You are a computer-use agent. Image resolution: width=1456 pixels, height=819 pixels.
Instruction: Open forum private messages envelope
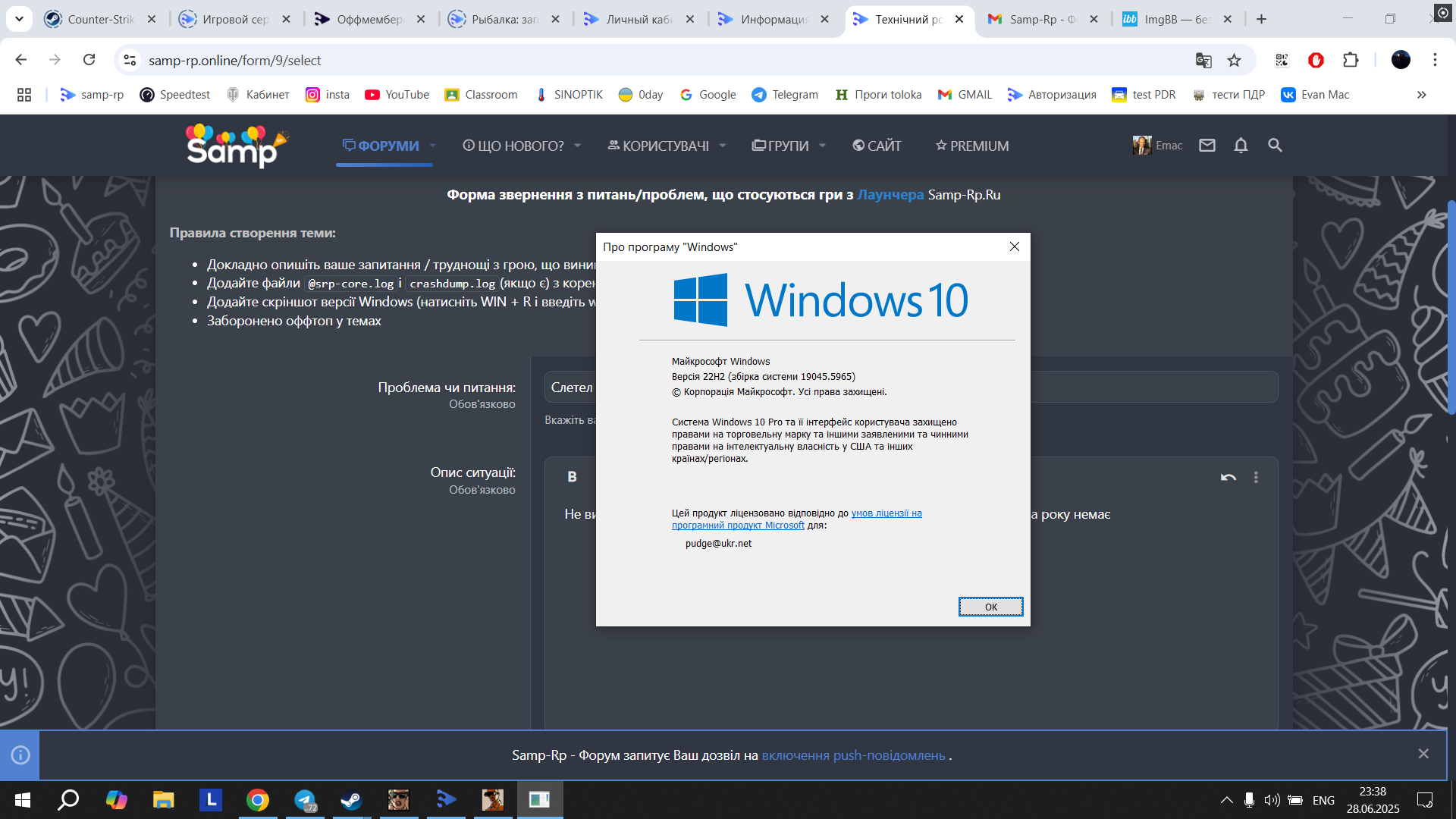(x=1207, y=146)
